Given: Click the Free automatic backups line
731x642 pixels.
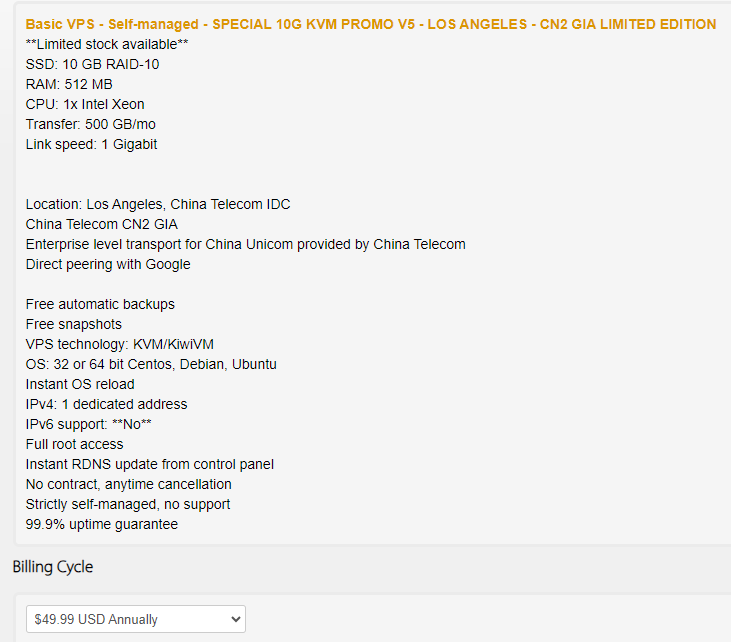Looking at the screenshot, I should coord(100,304).
